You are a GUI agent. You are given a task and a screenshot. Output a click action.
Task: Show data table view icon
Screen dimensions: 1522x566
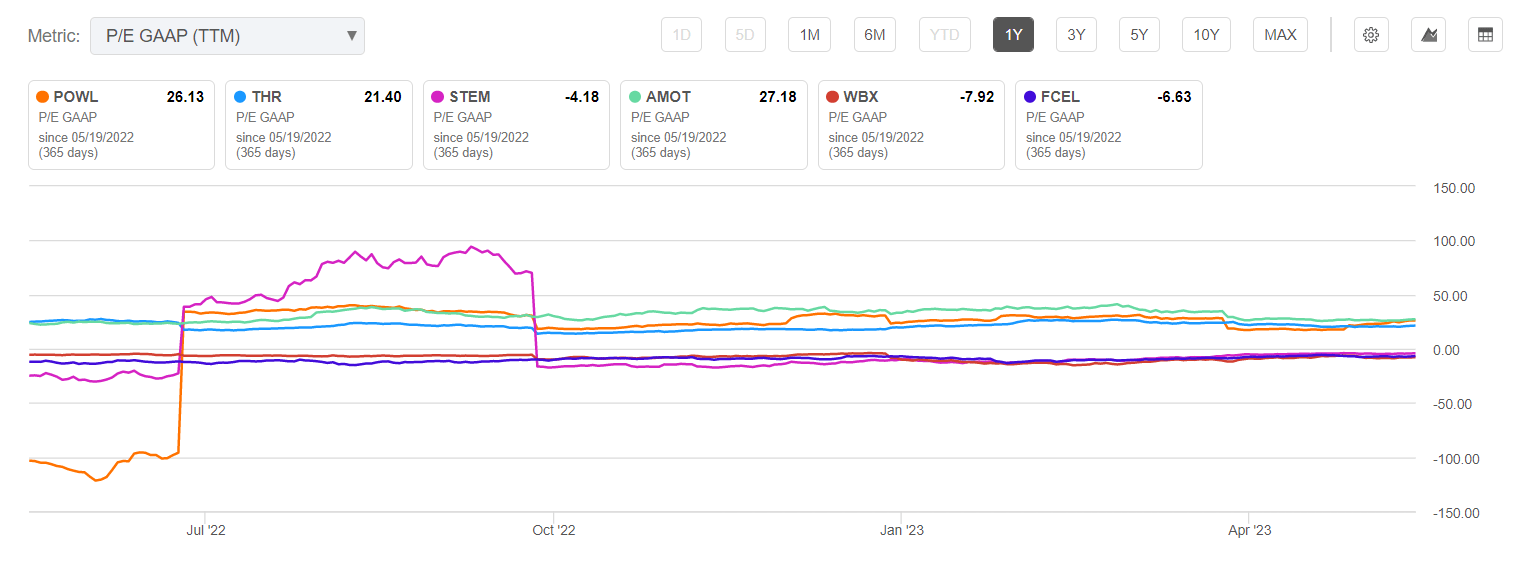1485,35
